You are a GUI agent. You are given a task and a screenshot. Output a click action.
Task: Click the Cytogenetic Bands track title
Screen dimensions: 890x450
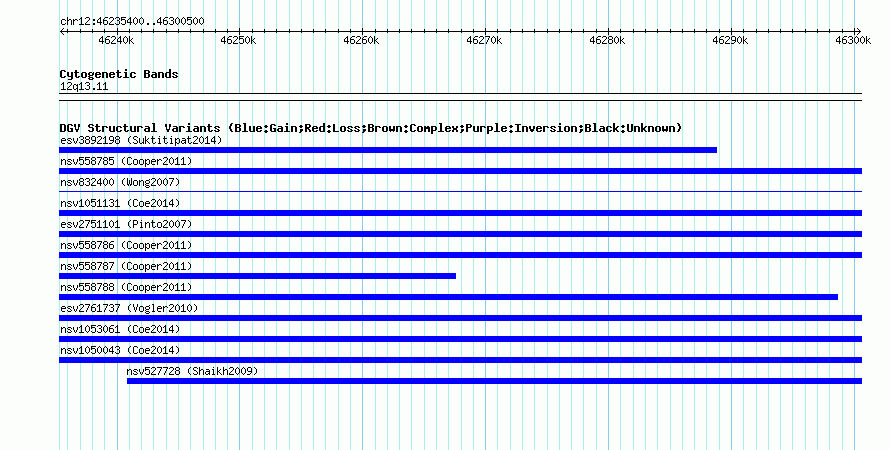click(x=119, y=74)
